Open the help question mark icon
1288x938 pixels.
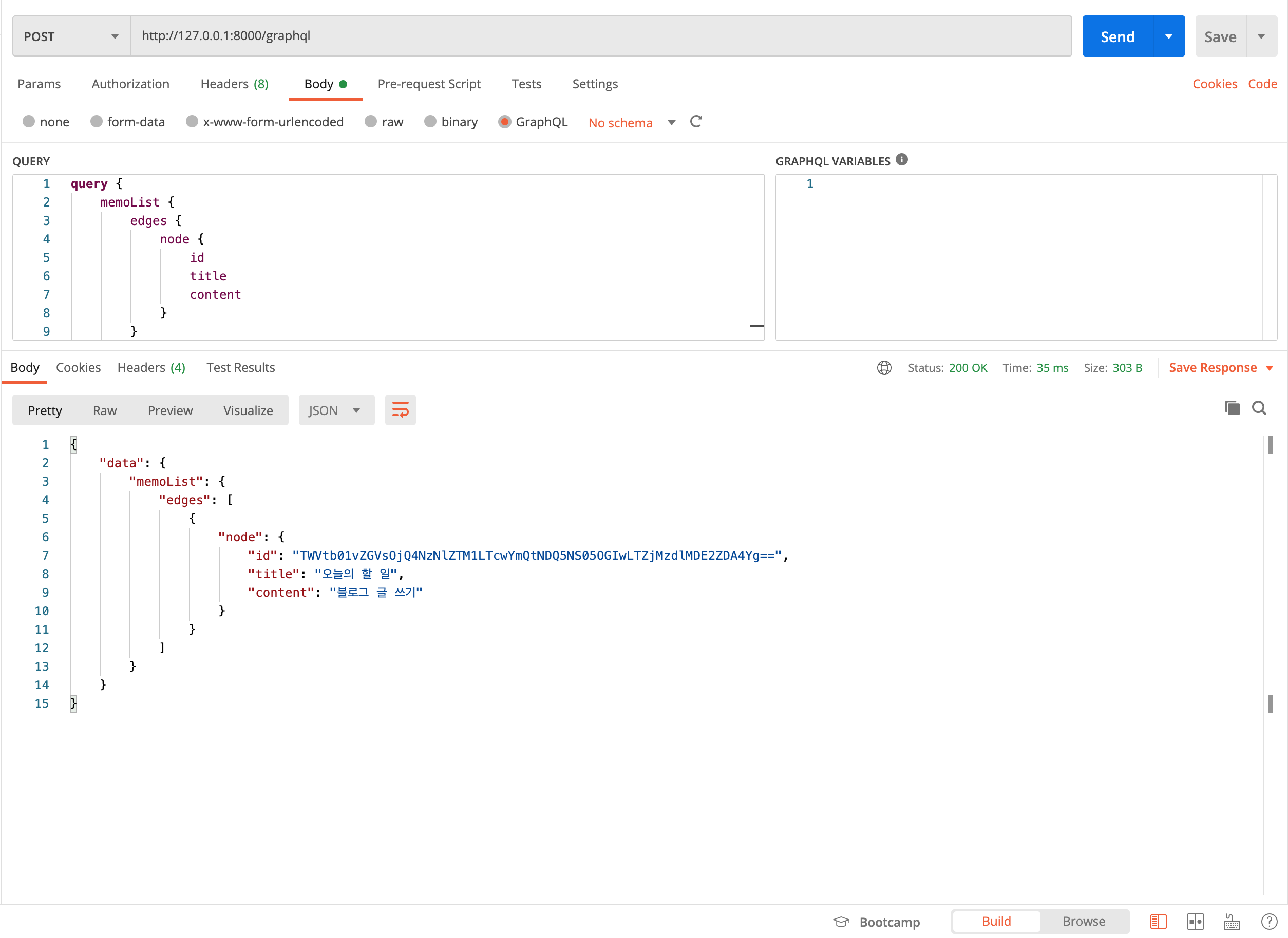click(1268, 921)
